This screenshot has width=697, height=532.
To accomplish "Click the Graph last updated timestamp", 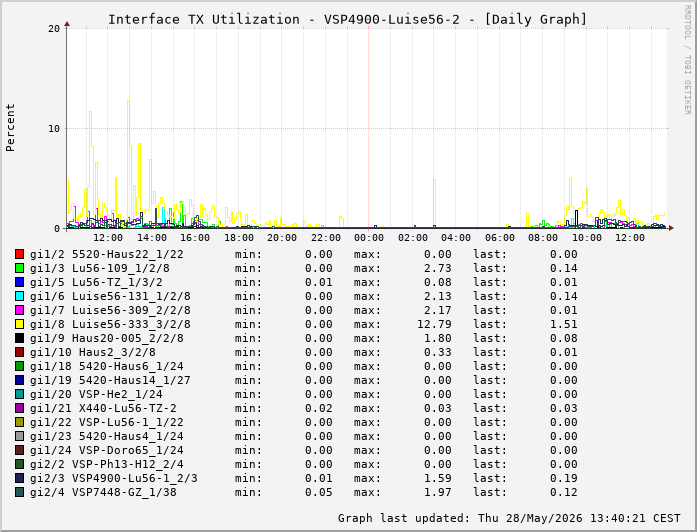I will [x=509, y=518].
